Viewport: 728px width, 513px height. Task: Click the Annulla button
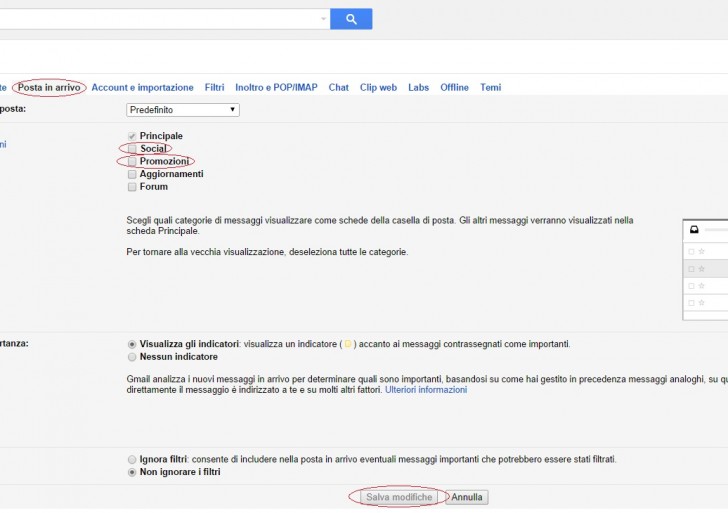coord(467,497)
